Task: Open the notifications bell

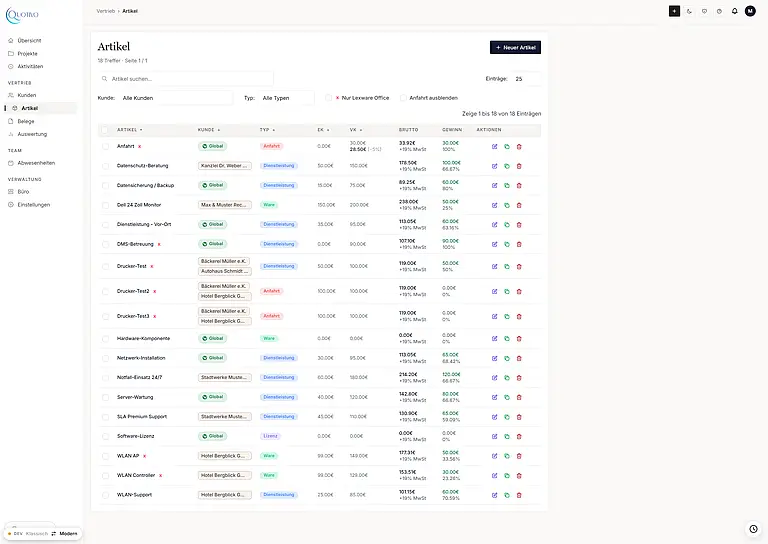Action: click(735, 11)
